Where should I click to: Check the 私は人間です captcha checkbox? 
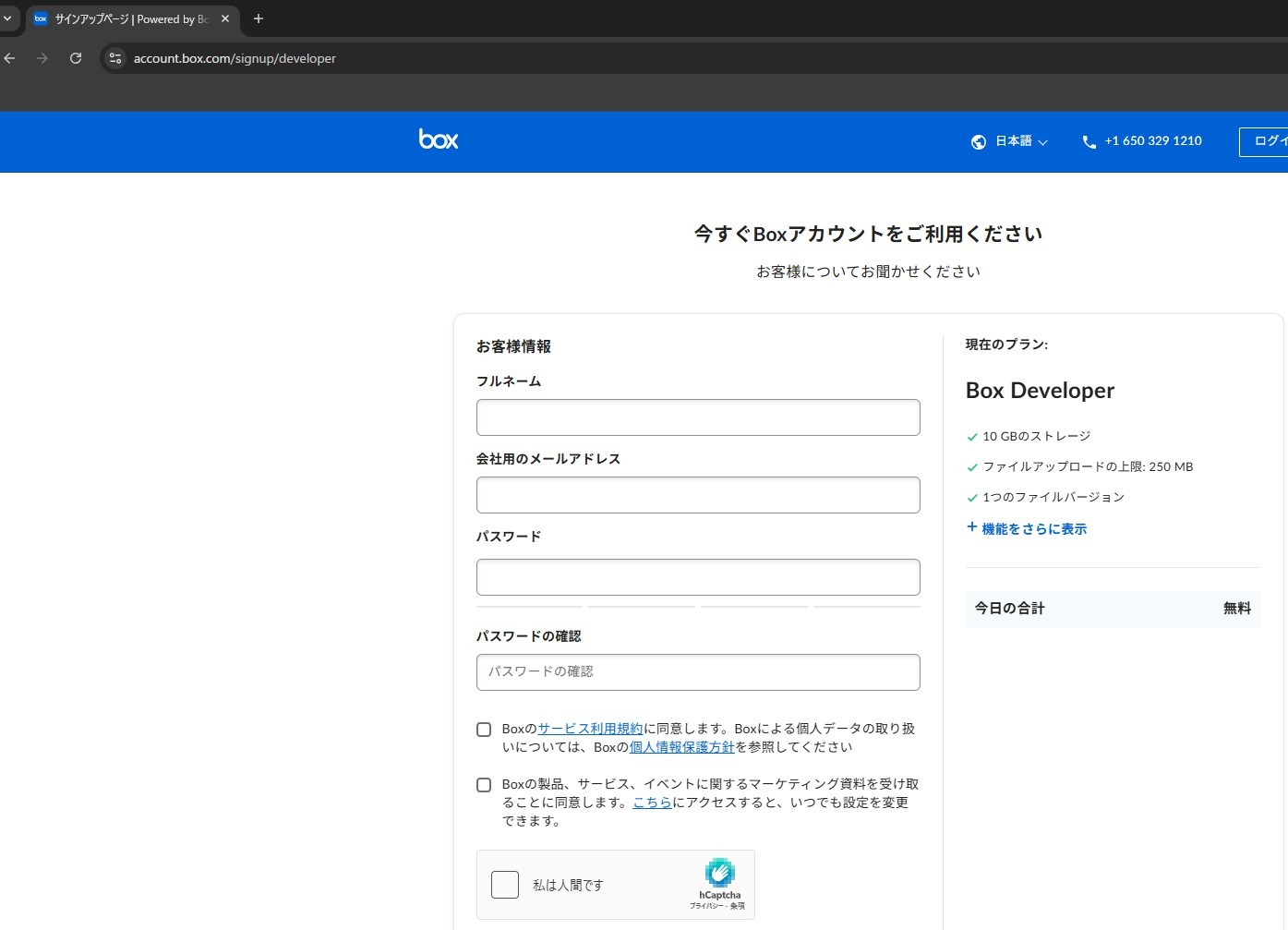505,885
